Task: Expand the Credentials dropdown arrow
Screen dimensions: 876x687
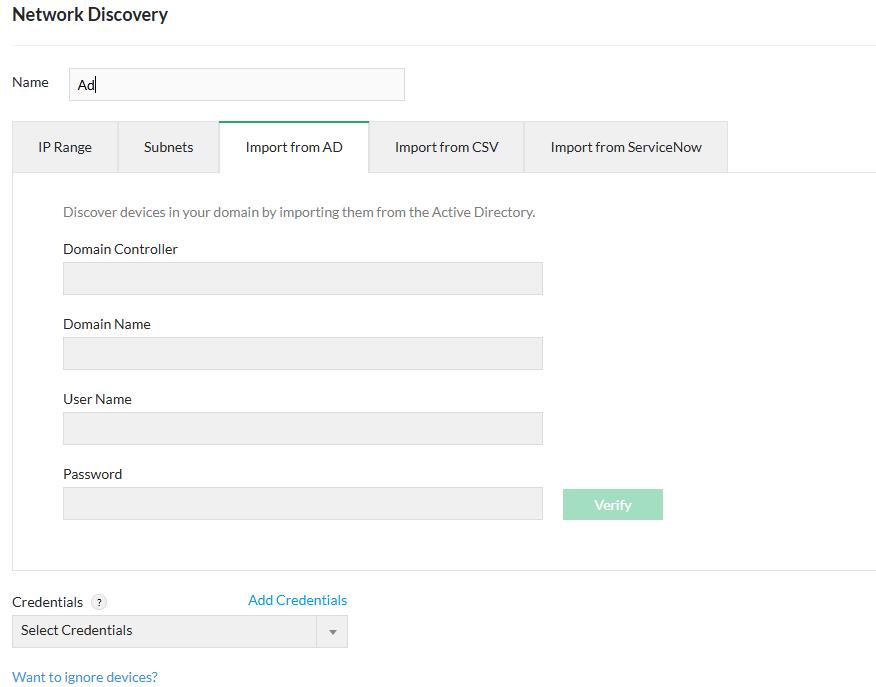Action: 332,632
